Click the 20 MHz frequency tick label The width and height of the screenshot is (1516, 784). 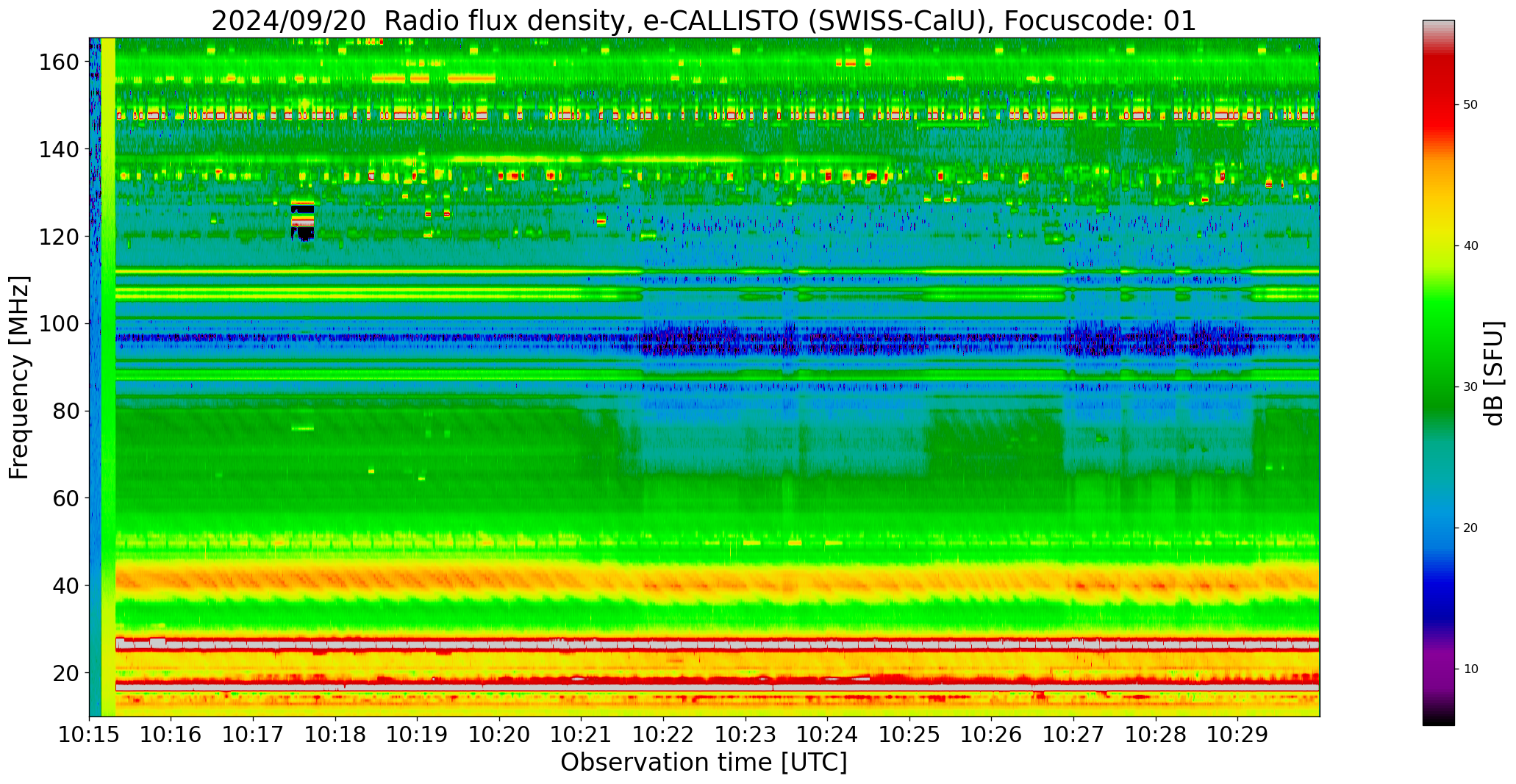[66, 672]
